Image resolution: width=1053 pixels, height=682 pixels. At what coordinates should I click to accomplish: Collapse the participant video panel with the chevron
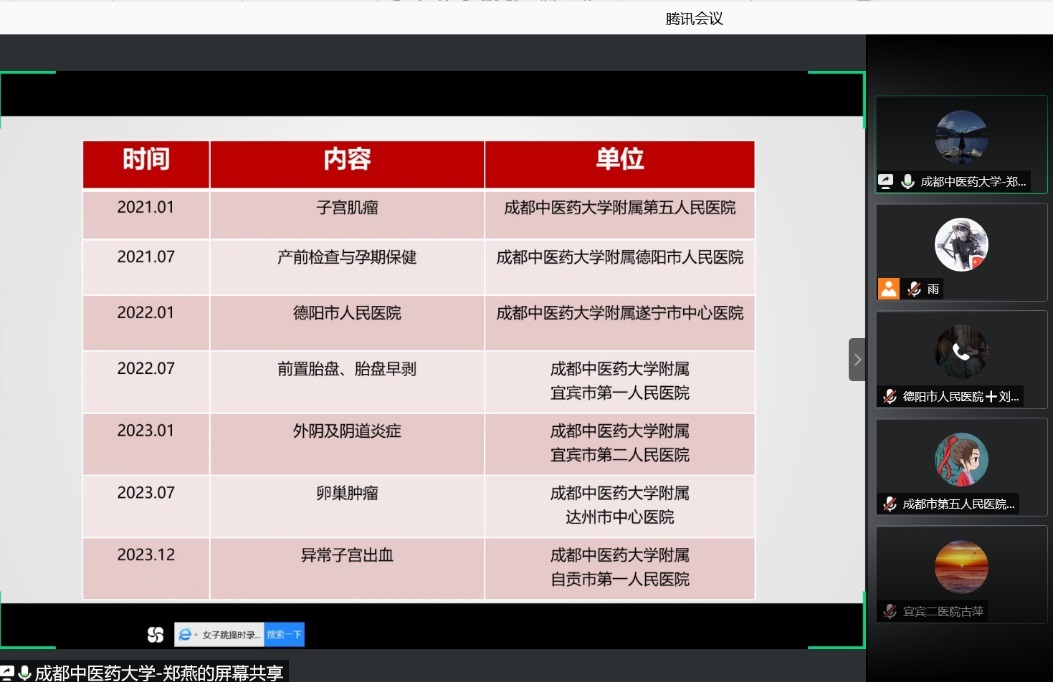pyautogui.click(x=857, y=360)
